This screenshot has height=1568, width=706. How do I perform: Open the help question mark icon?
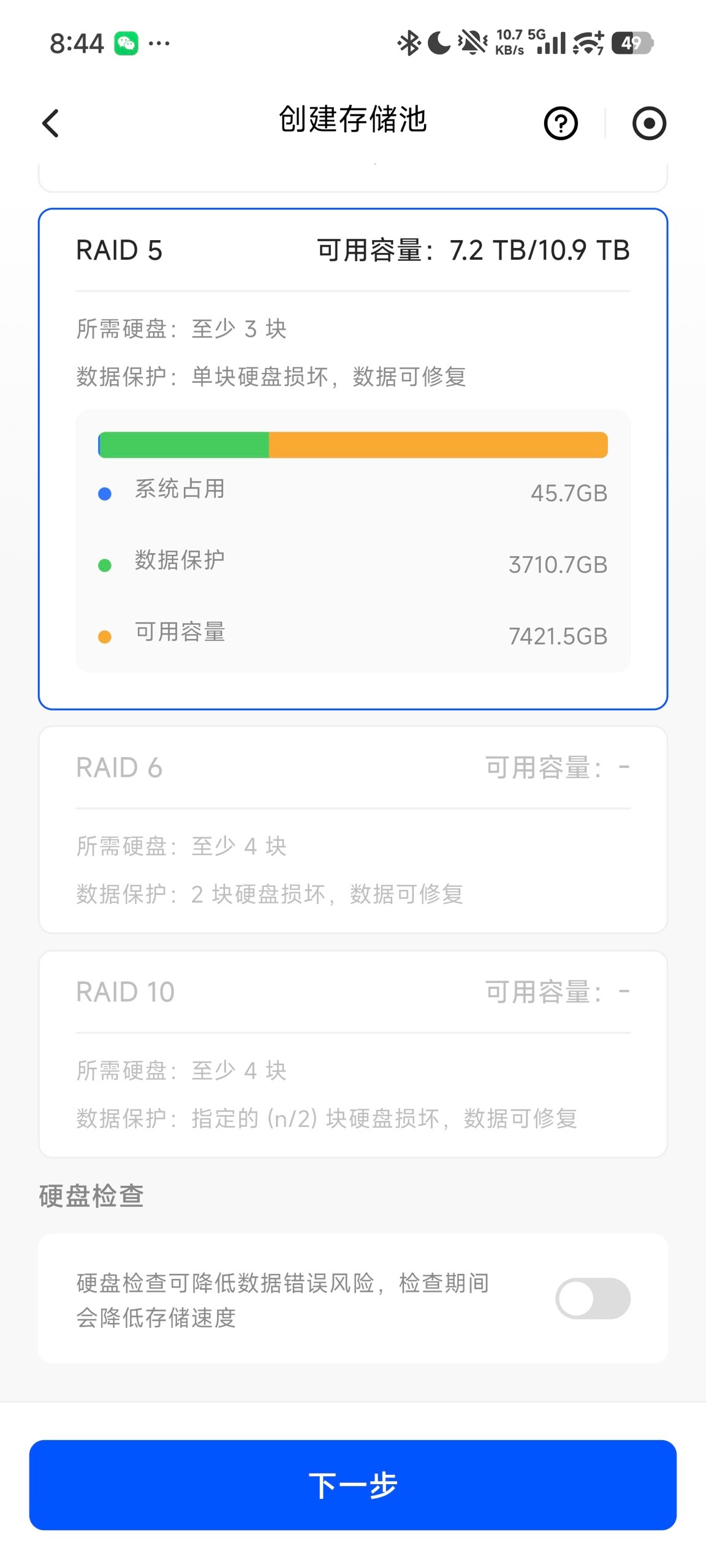pos(561,123)
